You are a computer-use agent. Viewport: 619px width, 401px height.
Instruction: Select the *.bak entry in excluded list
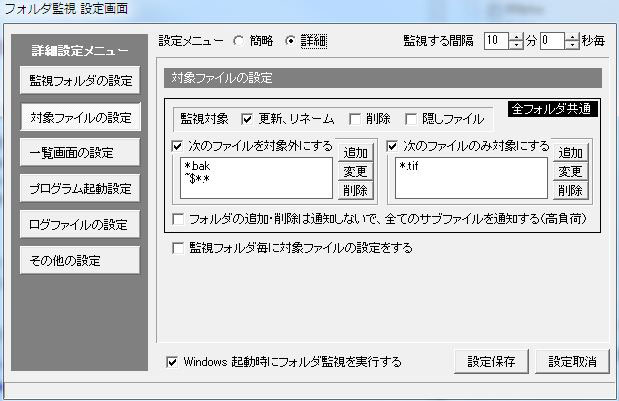point(197,166)
